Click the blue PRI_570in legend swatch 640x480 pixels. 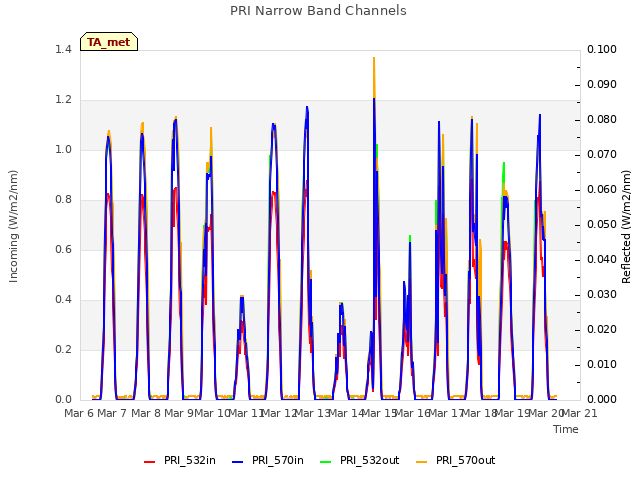[x=238, y=462]
